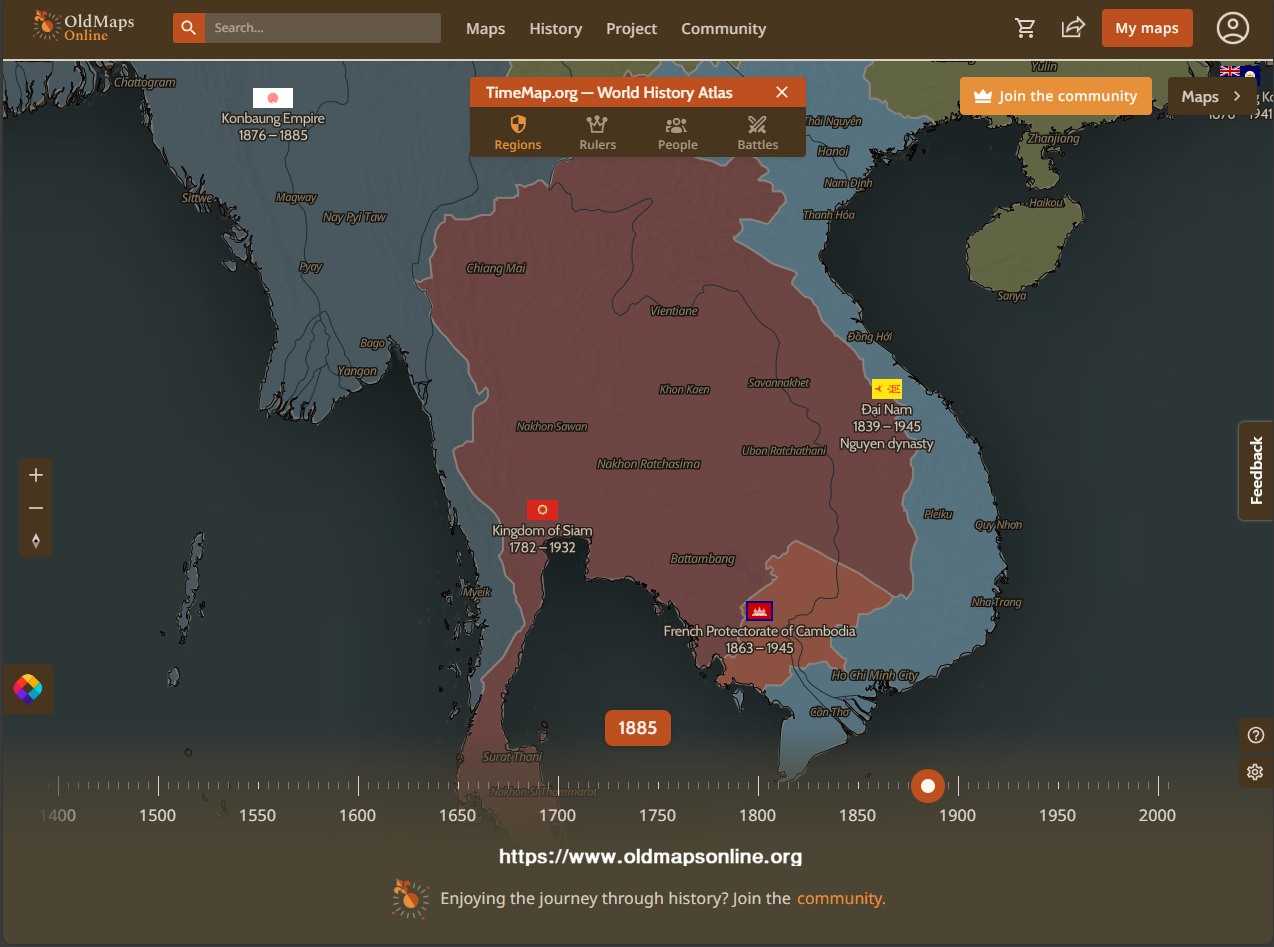Close the TimeMap.org panel

pyautogui.click(x=782, y=92)
